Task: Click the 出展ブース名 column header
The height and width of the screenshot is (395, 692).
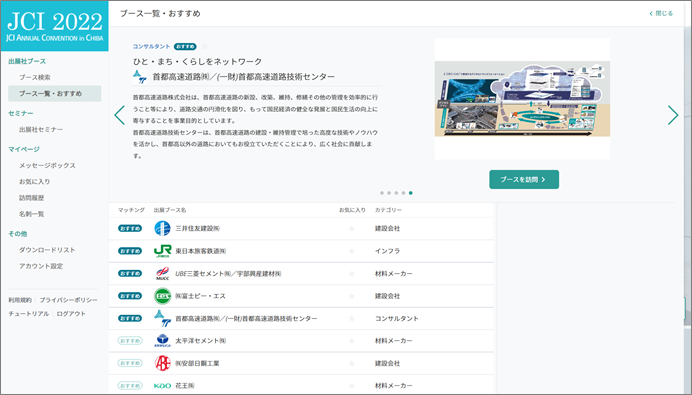Action: coord(170,210)
